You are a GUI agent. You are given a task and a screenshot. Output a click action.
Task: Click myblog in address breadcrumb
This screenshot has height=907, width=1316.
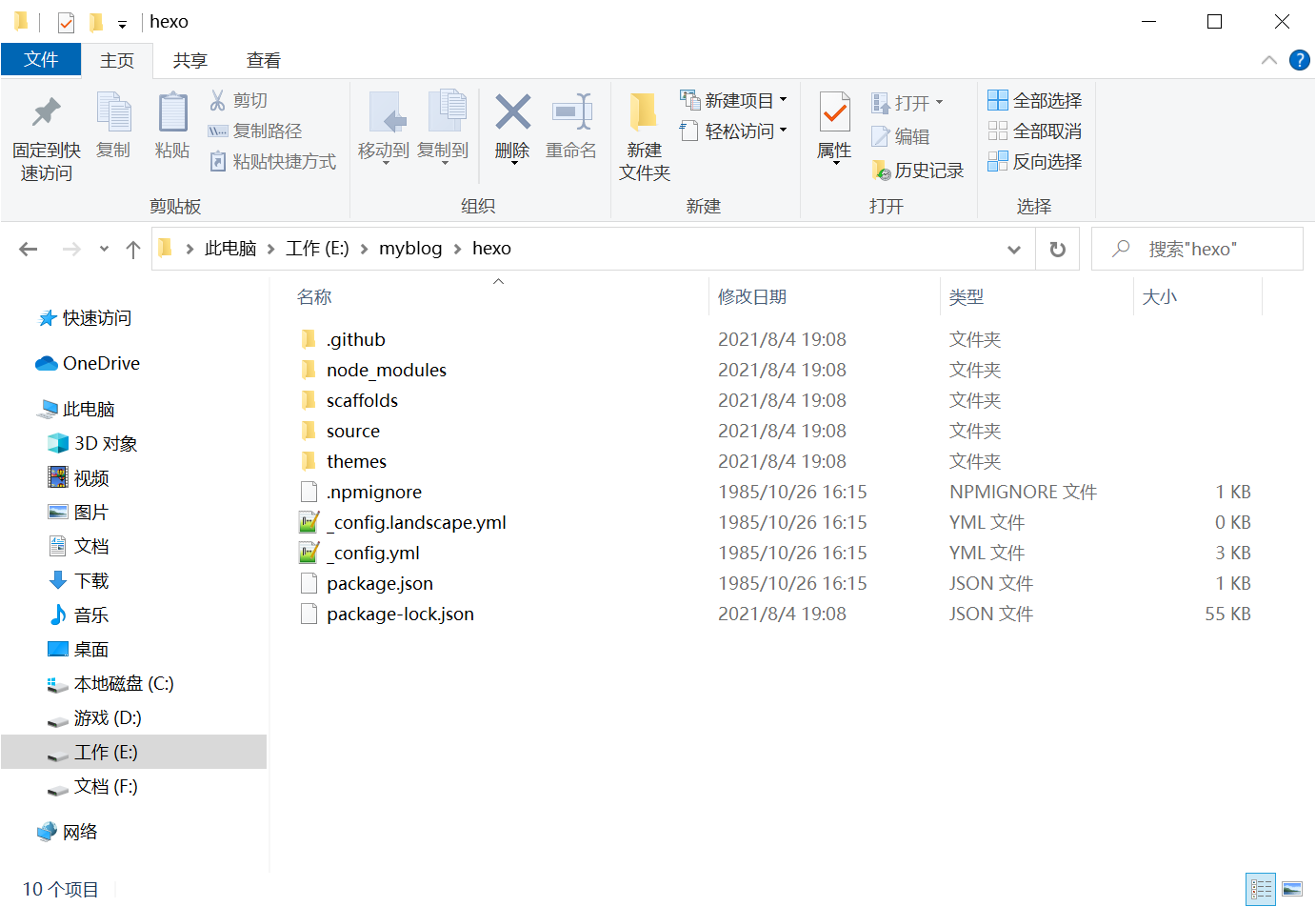[x=410, y=248]
